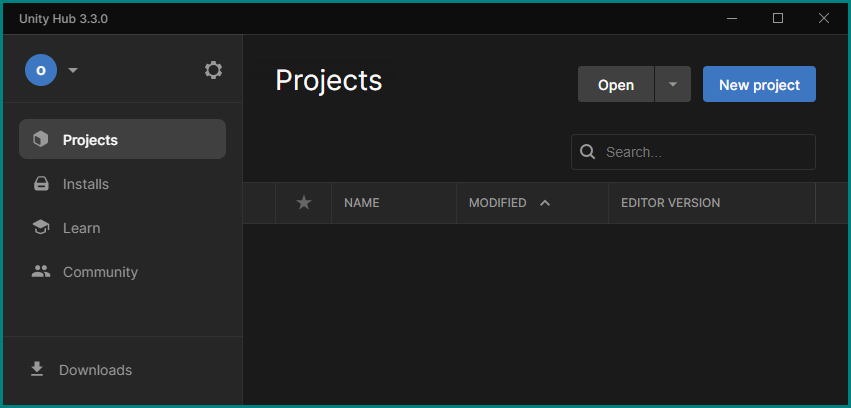The height and width of the screenshot is (408, 851).
Task: Click the Downloads arrow icon
Action: [37, 369]
